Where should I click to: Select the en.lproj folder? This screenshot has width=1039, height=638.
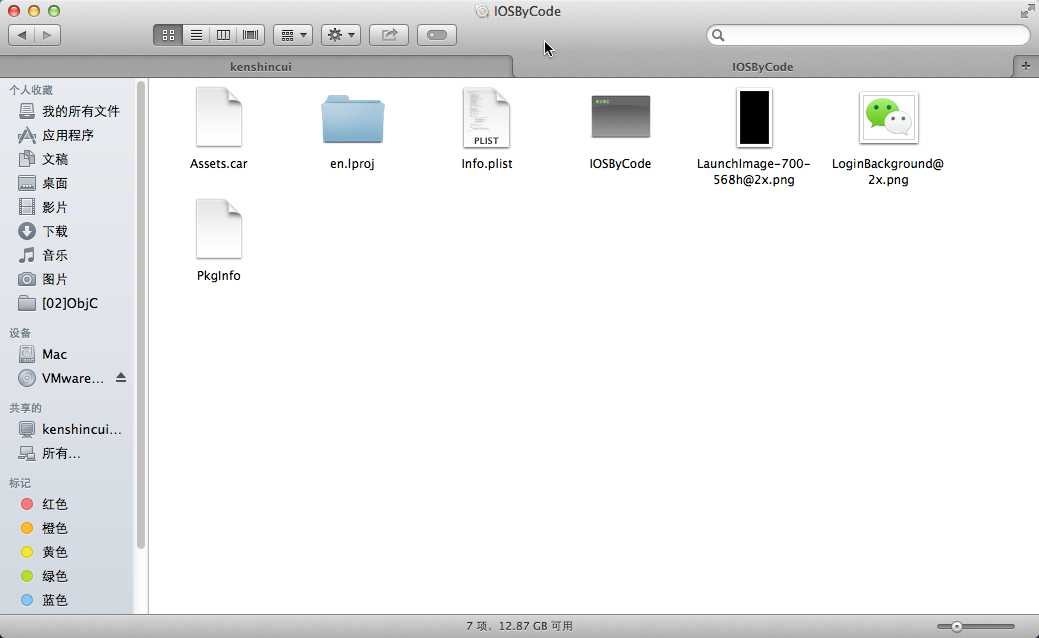[x=353, y=129]
